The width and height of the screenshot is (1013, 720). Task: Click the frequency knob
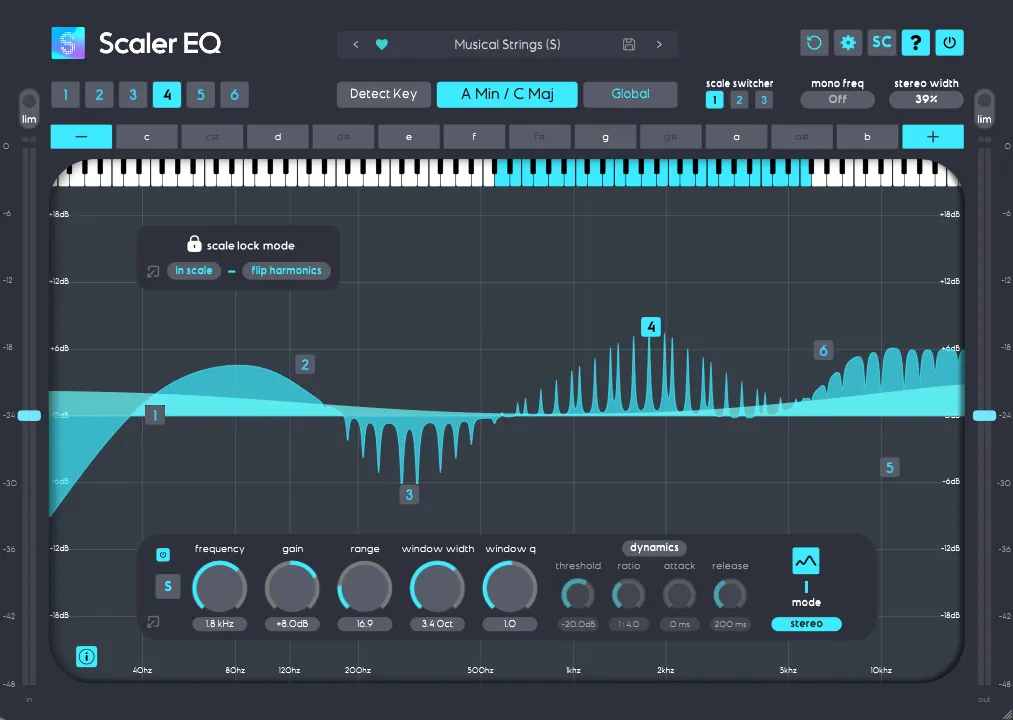[x=220, y=588]
